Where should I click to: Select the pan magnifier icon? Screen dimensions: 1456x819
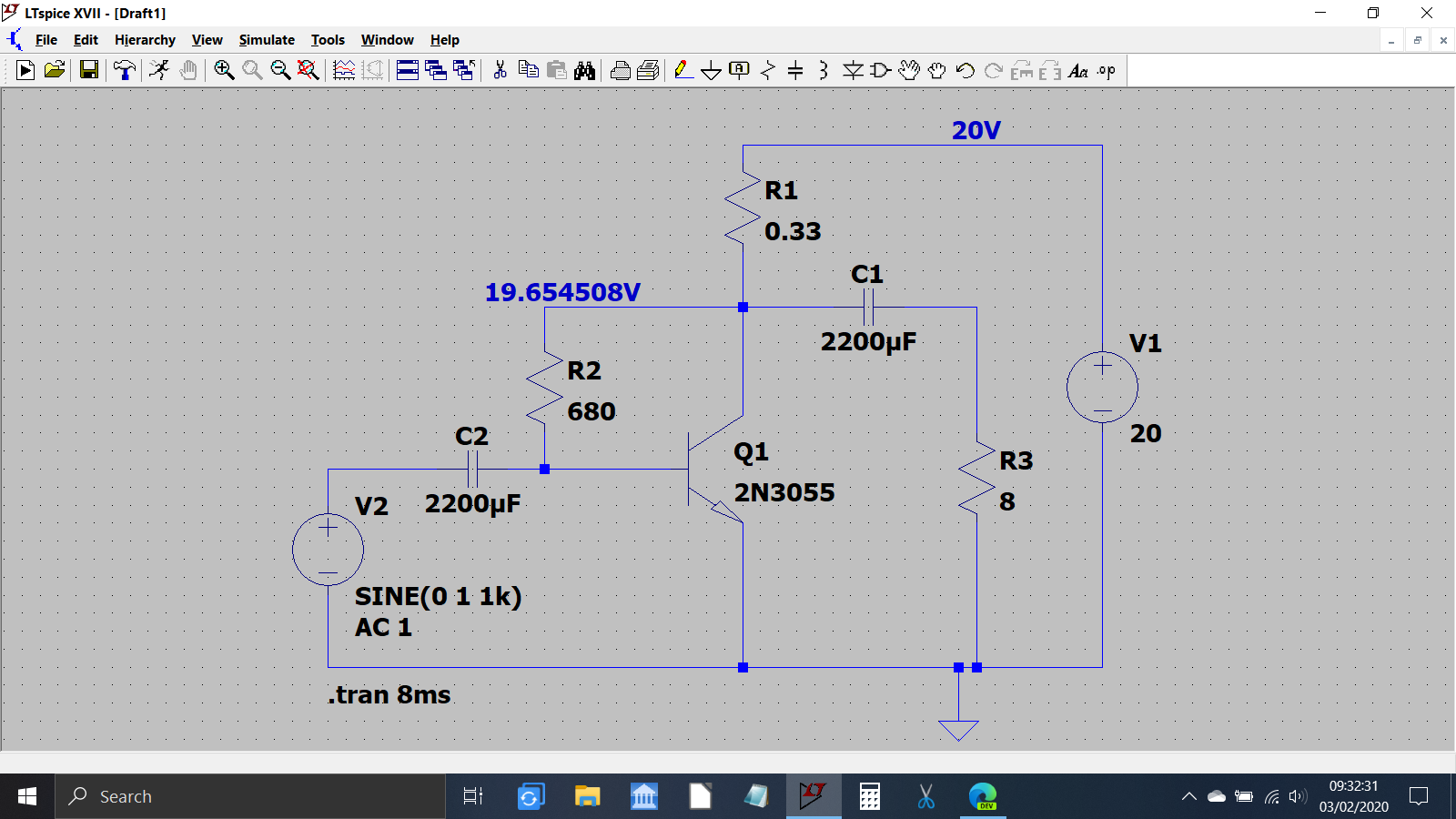[252, 70]
